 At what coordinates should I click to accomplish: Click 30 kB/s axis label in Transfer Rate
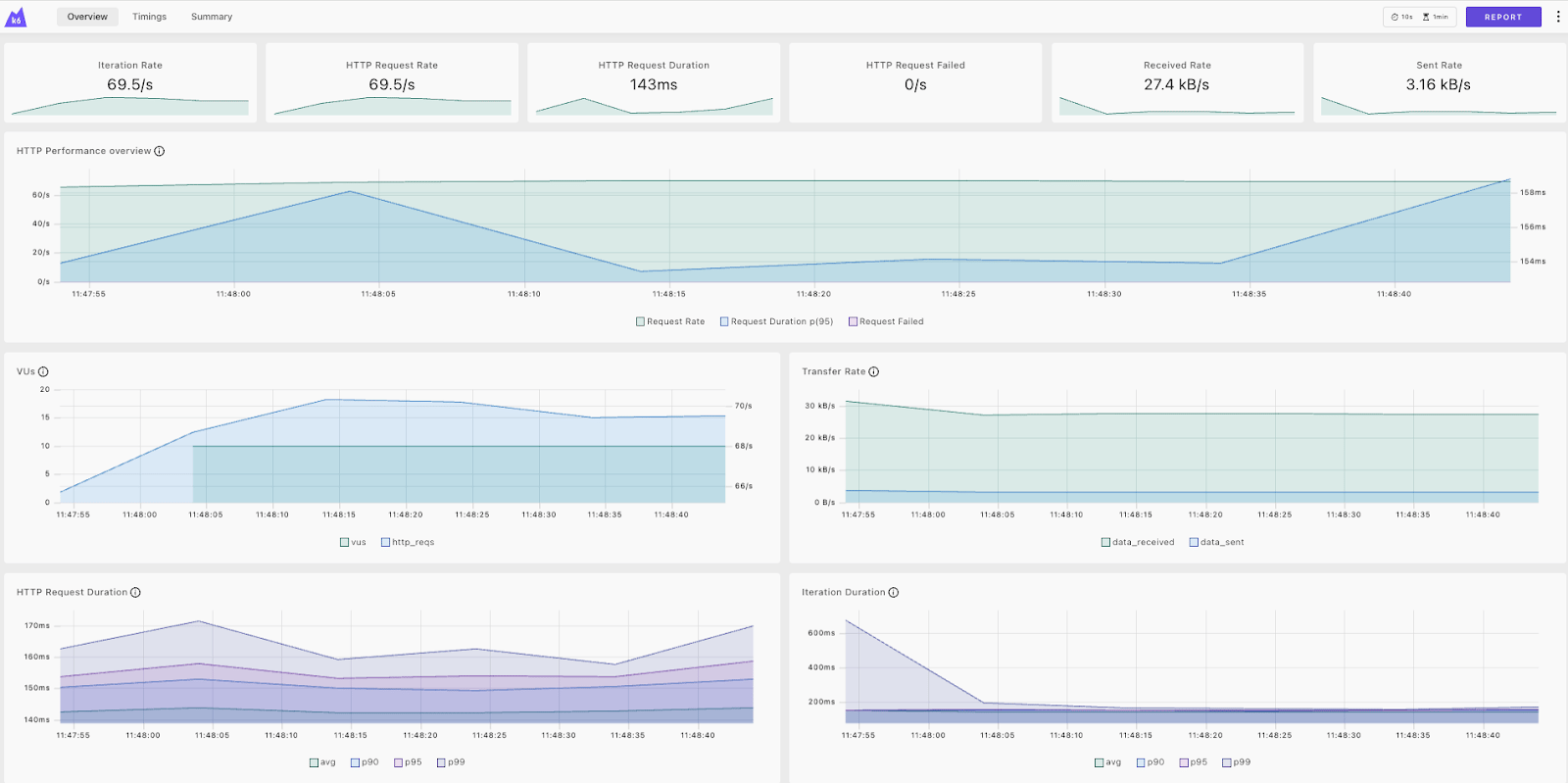[x=820, y=406]
